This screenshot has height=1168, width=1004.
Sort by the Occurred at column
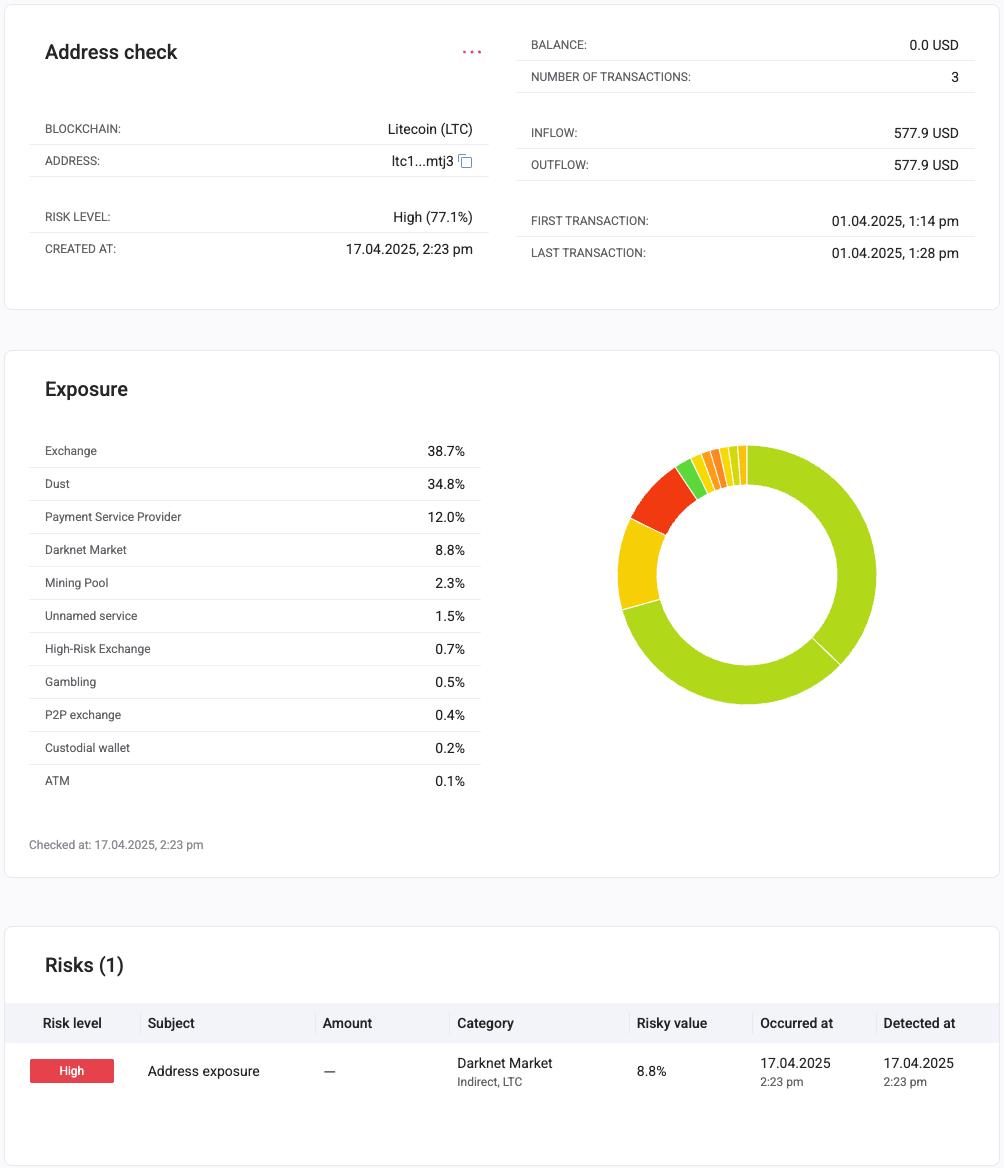point(795,1023)
